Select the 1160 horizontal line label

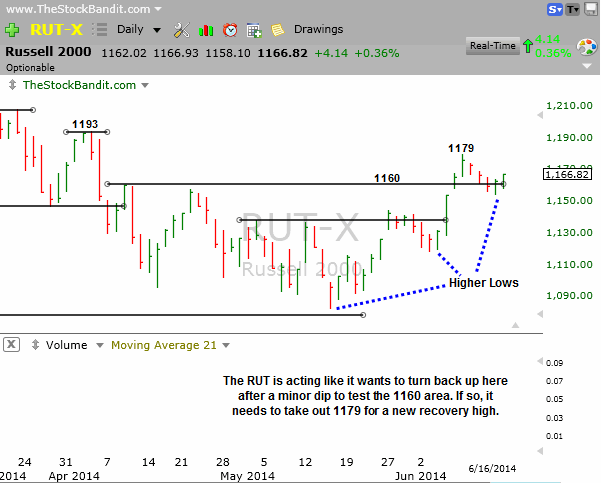coord(387,178)
